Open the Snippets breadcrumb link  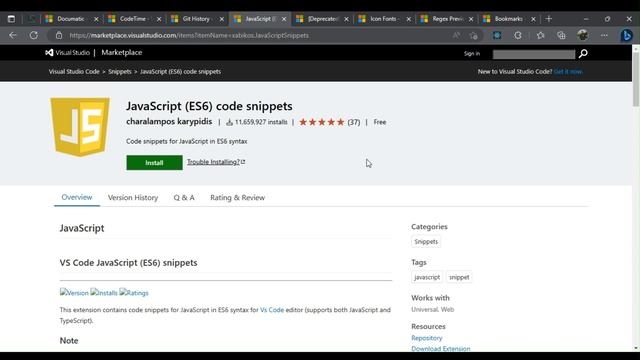point(120,71)
